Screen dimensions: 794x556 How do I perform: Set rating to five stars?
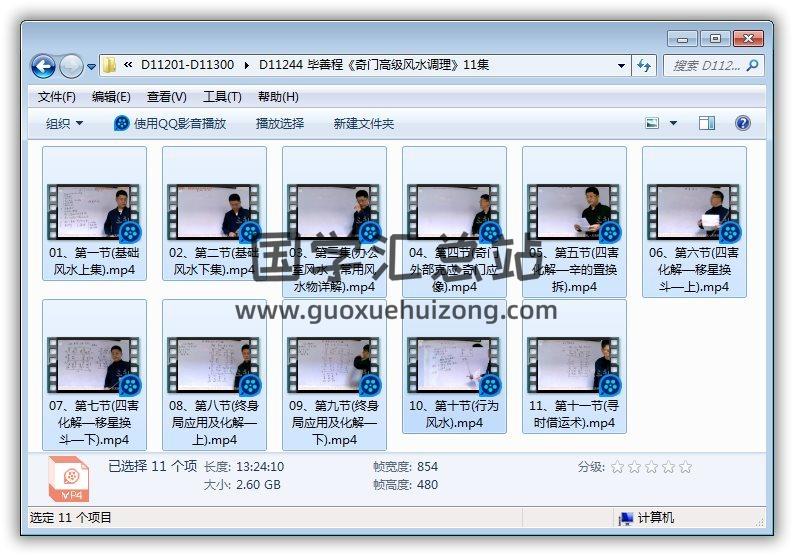[685, 467]
